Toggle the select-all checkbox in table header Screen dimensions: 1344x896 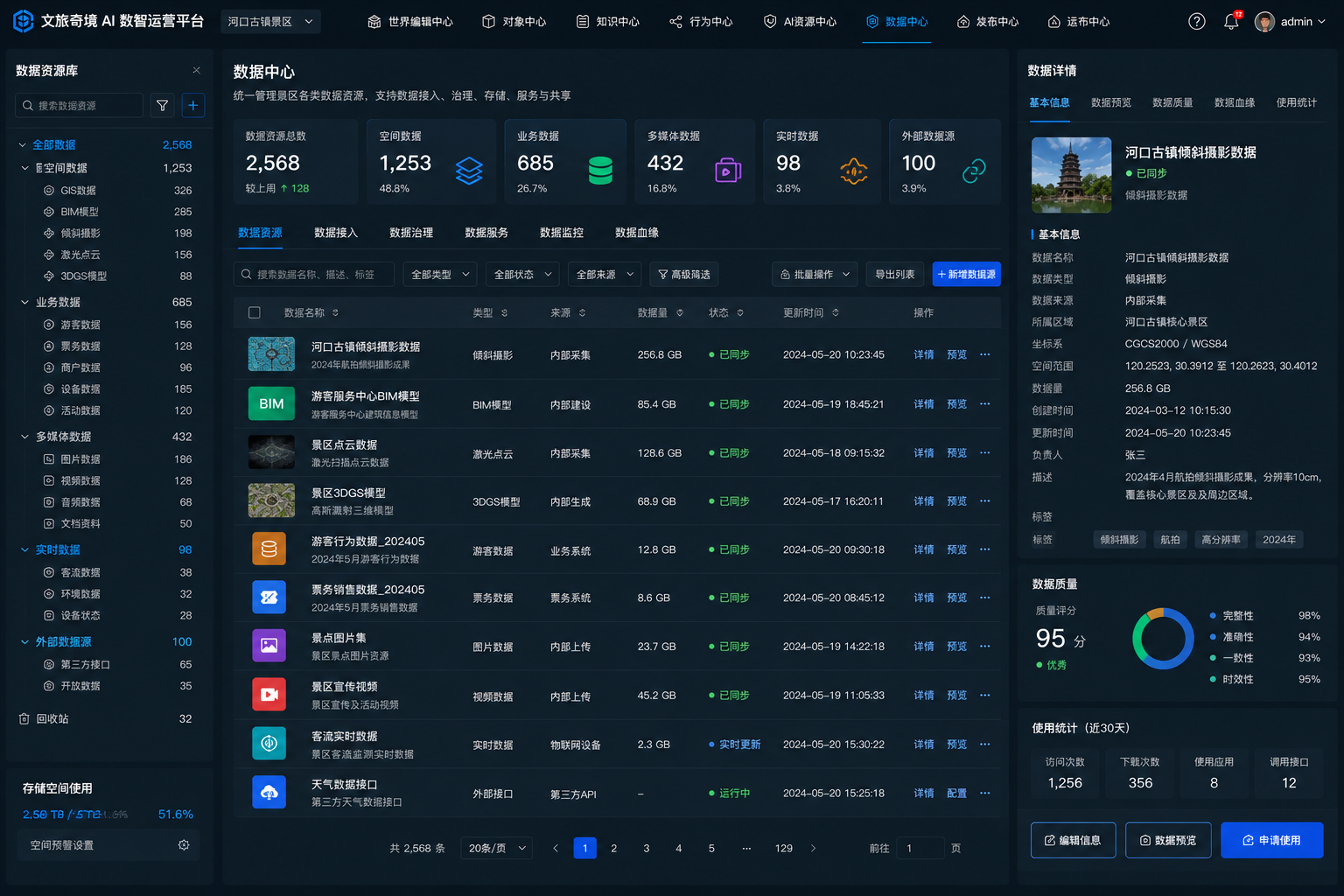click(255, 312)
